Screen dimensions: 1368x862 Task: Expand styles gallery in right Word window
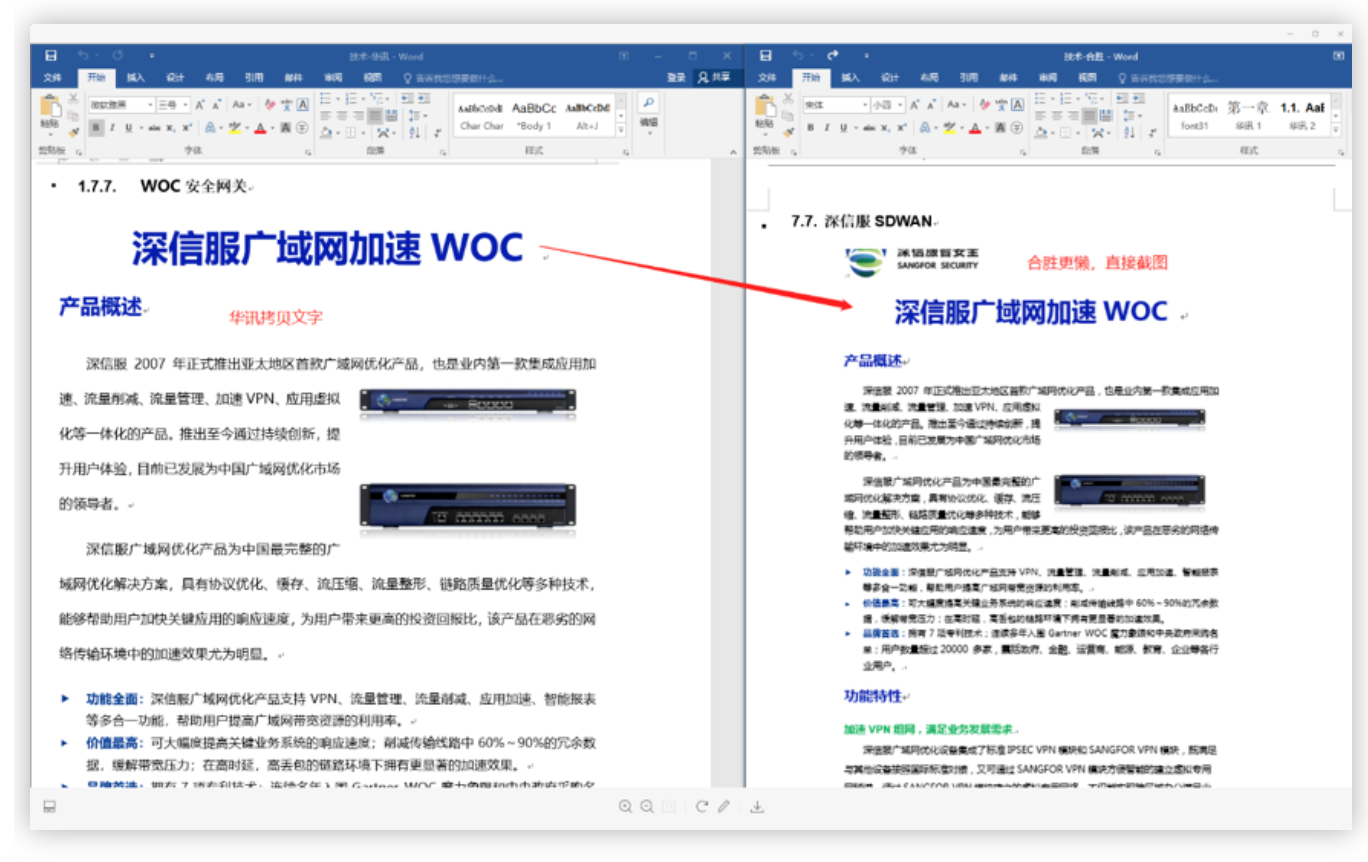[x=1335, y=130]
